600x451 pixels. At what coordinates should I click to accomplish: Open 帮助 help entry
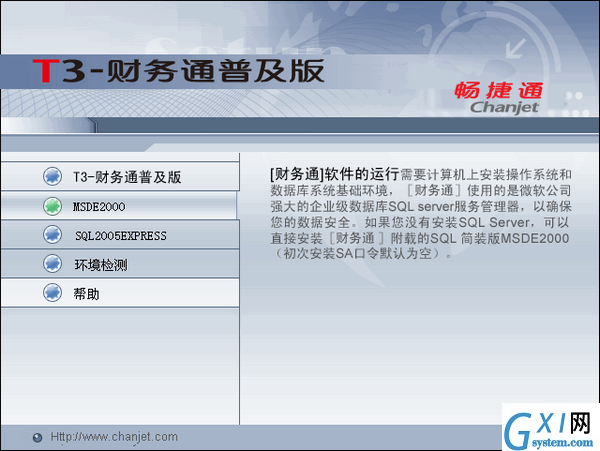pyautogui.click(x=120, y=293)
